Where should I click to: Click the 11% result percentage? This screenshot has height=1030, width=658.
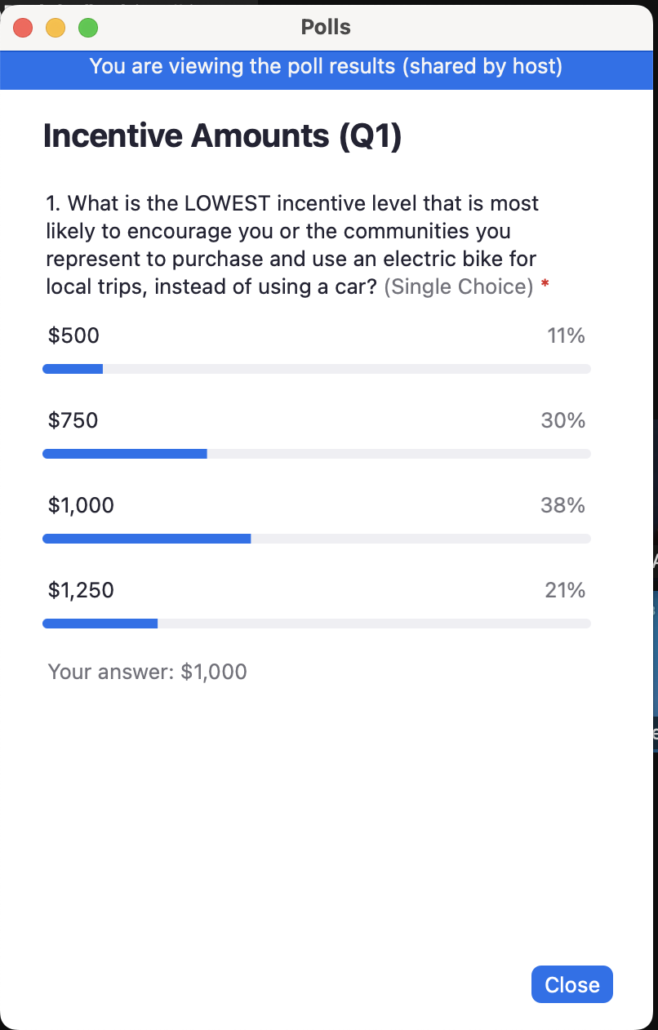566,335
